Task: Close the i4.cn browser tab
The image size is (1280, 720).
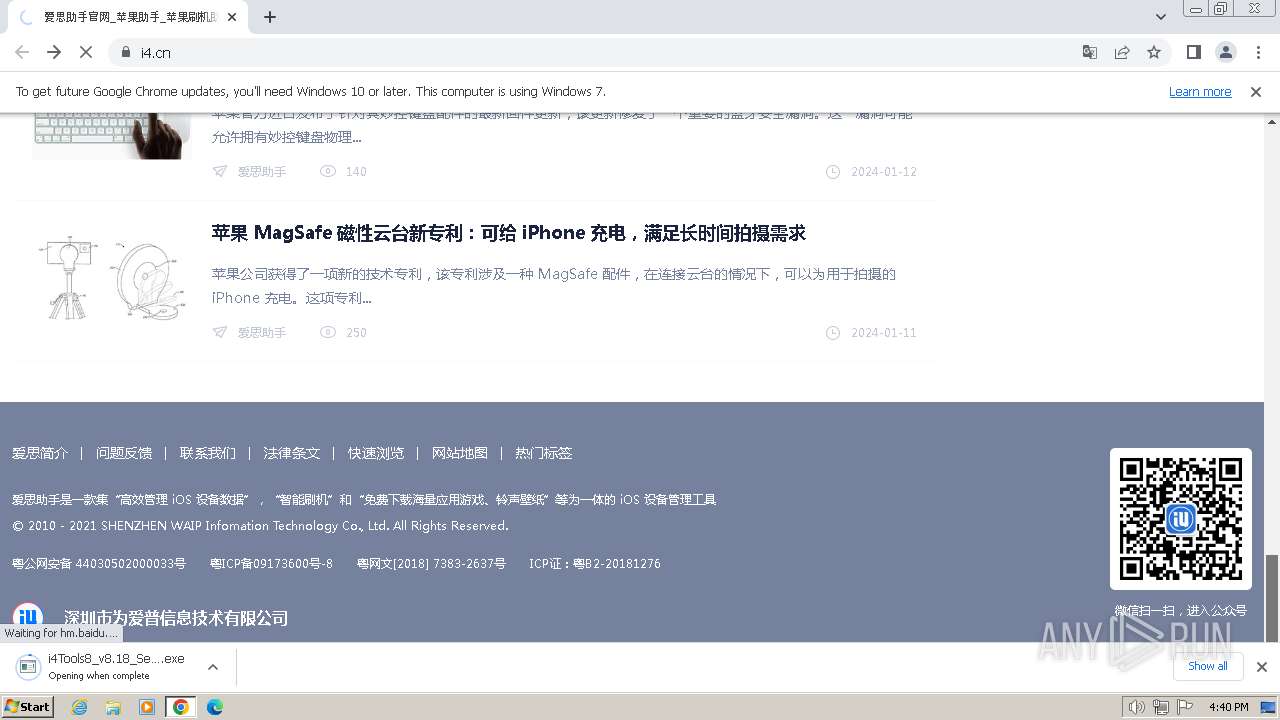Action: 232,17
